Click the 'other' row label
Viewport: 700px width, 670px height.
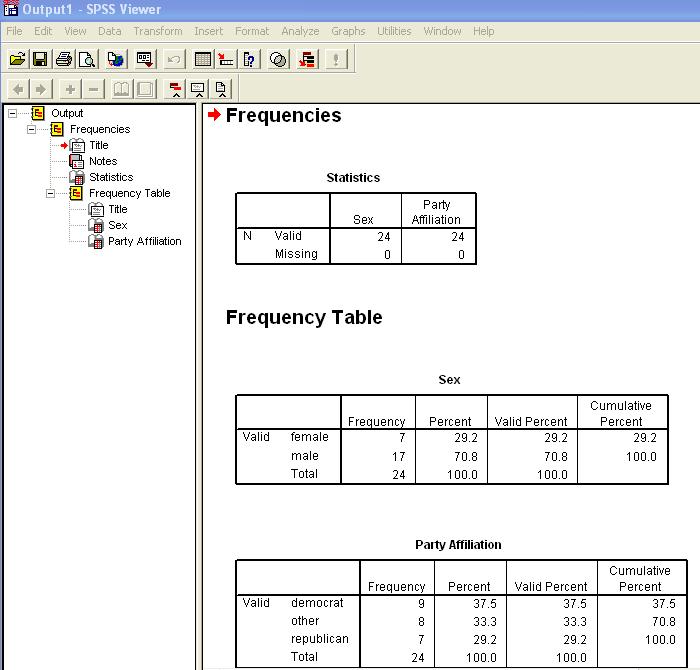[305, 621]
